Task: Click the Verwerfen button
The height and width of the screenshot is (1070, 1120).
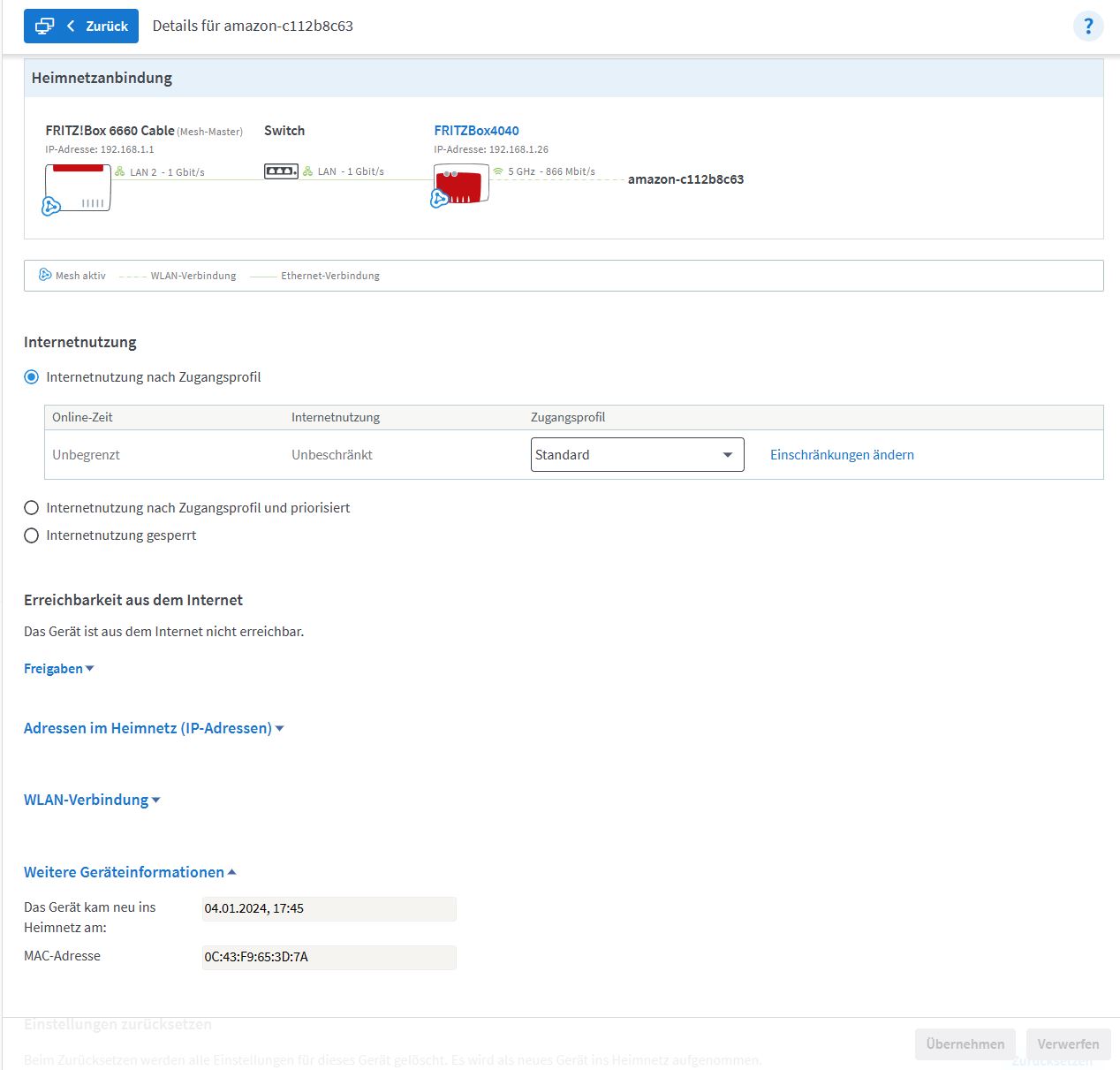Action: pos(1068,1044)
